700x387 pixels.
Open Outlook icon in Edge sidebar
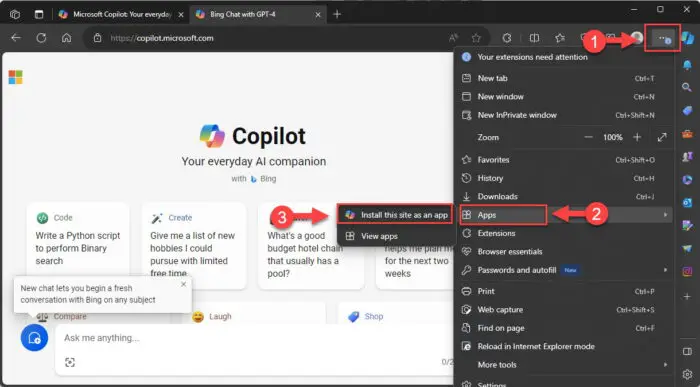click(x=688, y=203)
